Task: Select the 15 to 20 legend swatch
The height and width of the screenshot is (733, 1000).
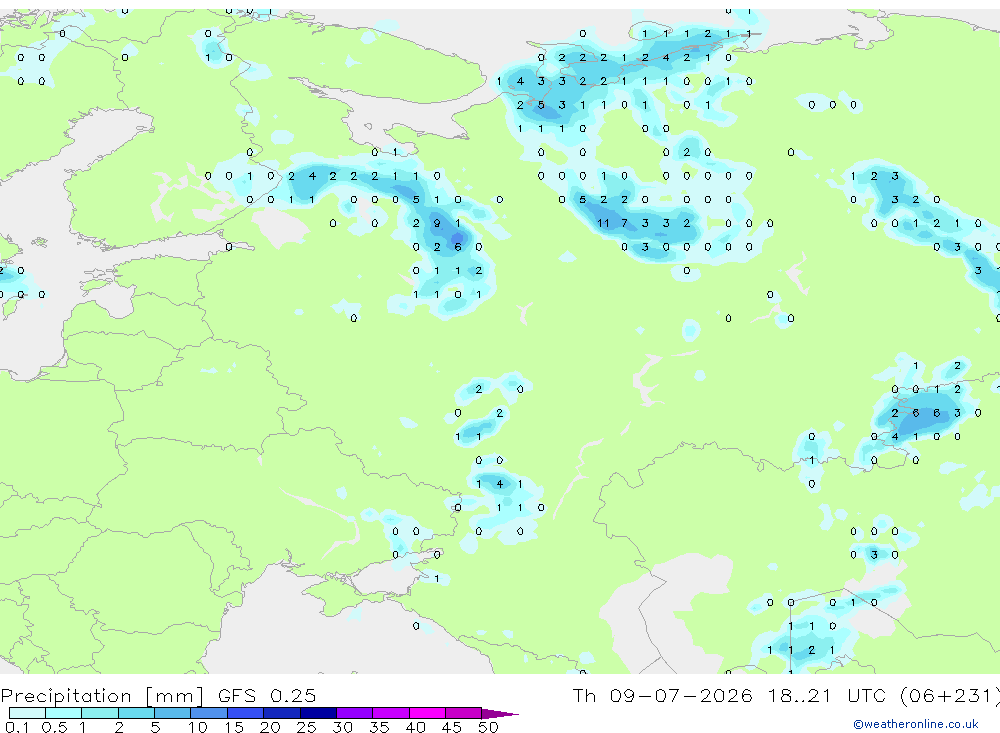Action: point(246,713)
